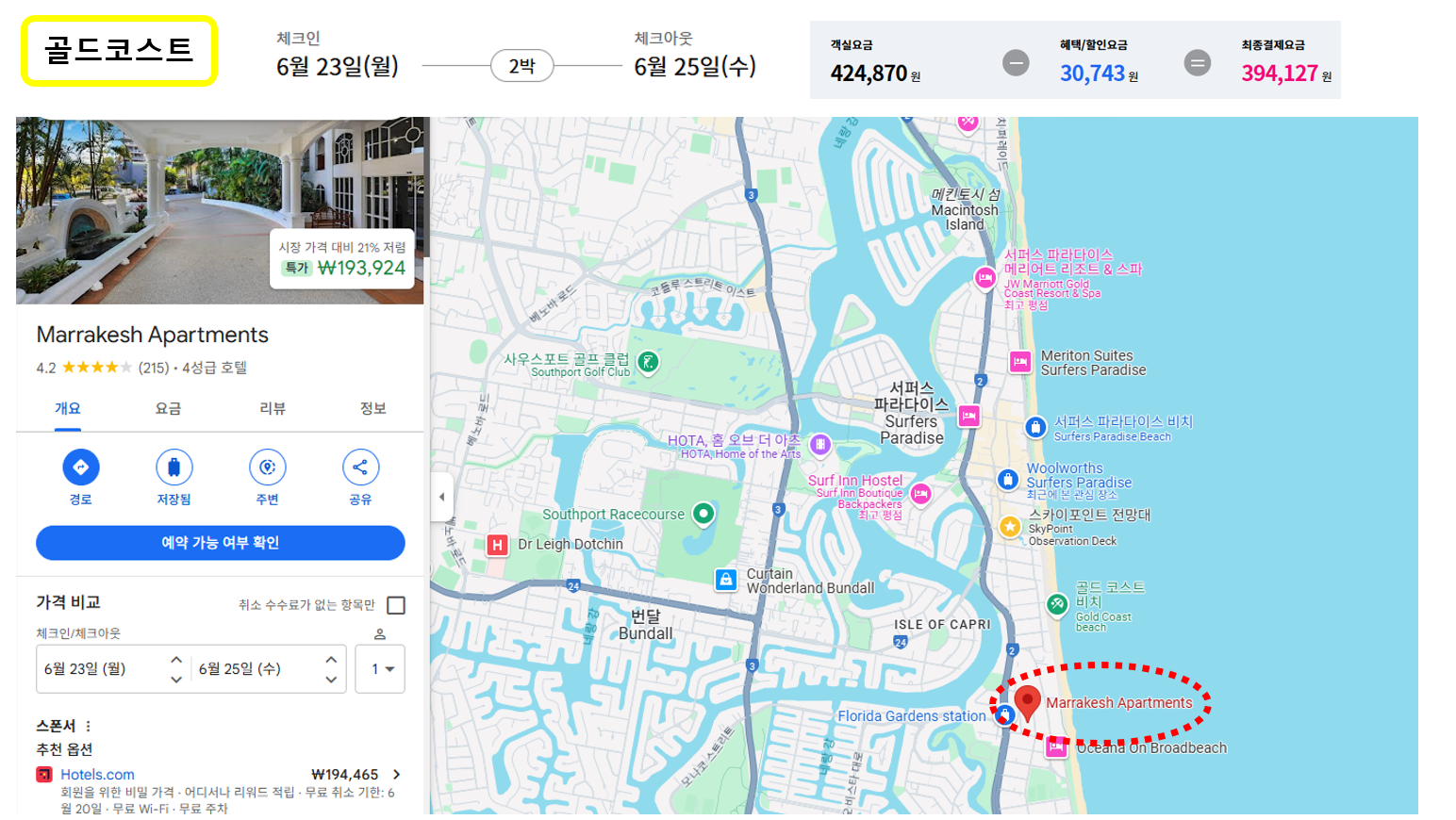The width and height of the screenshot is (1456, 820).
Task: Click the check-in date up arrow
Action: 176,659
